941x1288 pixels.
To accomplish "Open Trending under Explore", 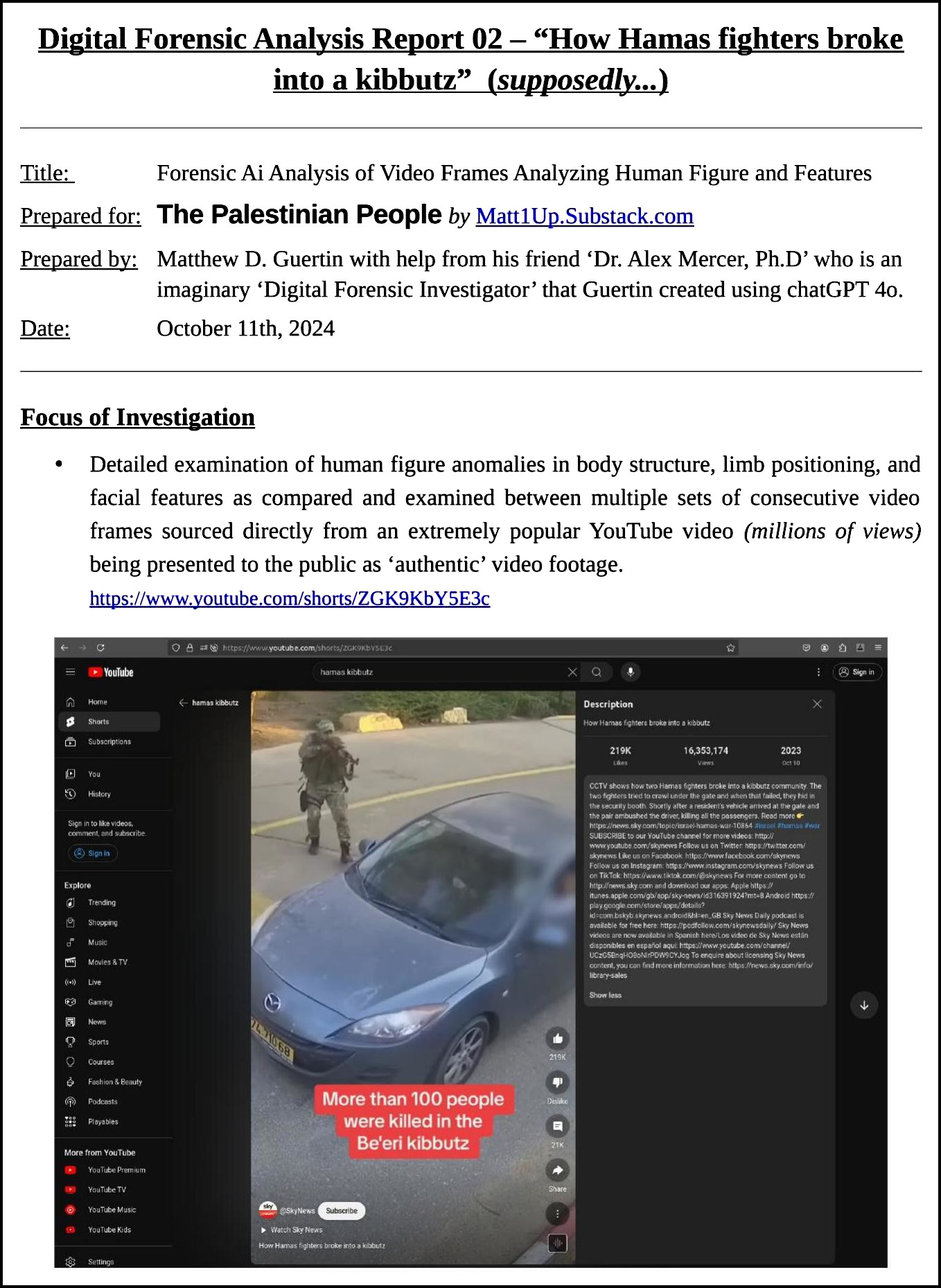I will (109, 903).
